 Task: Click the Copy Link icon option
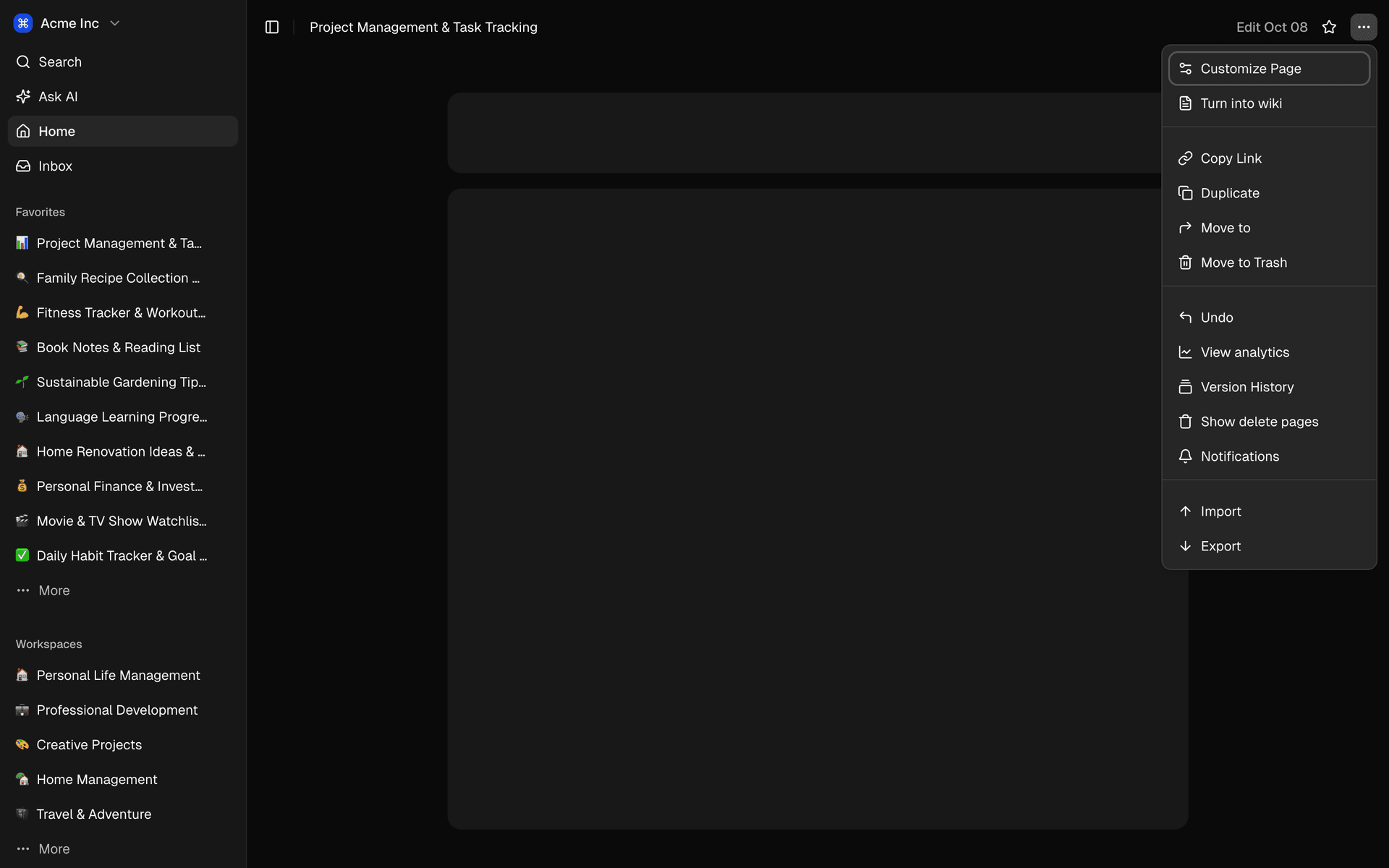click(x=1186, y=158)
